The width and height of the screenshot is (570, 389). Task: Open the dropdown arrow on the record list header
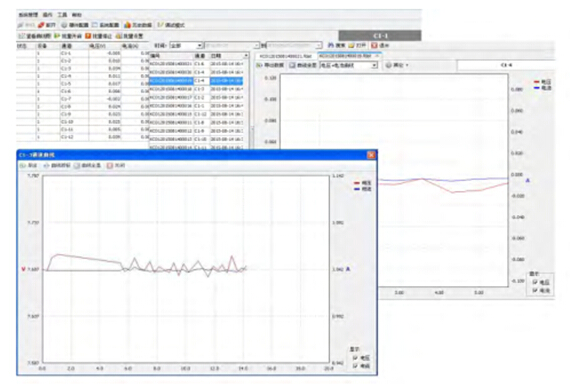tap(246, 56)
